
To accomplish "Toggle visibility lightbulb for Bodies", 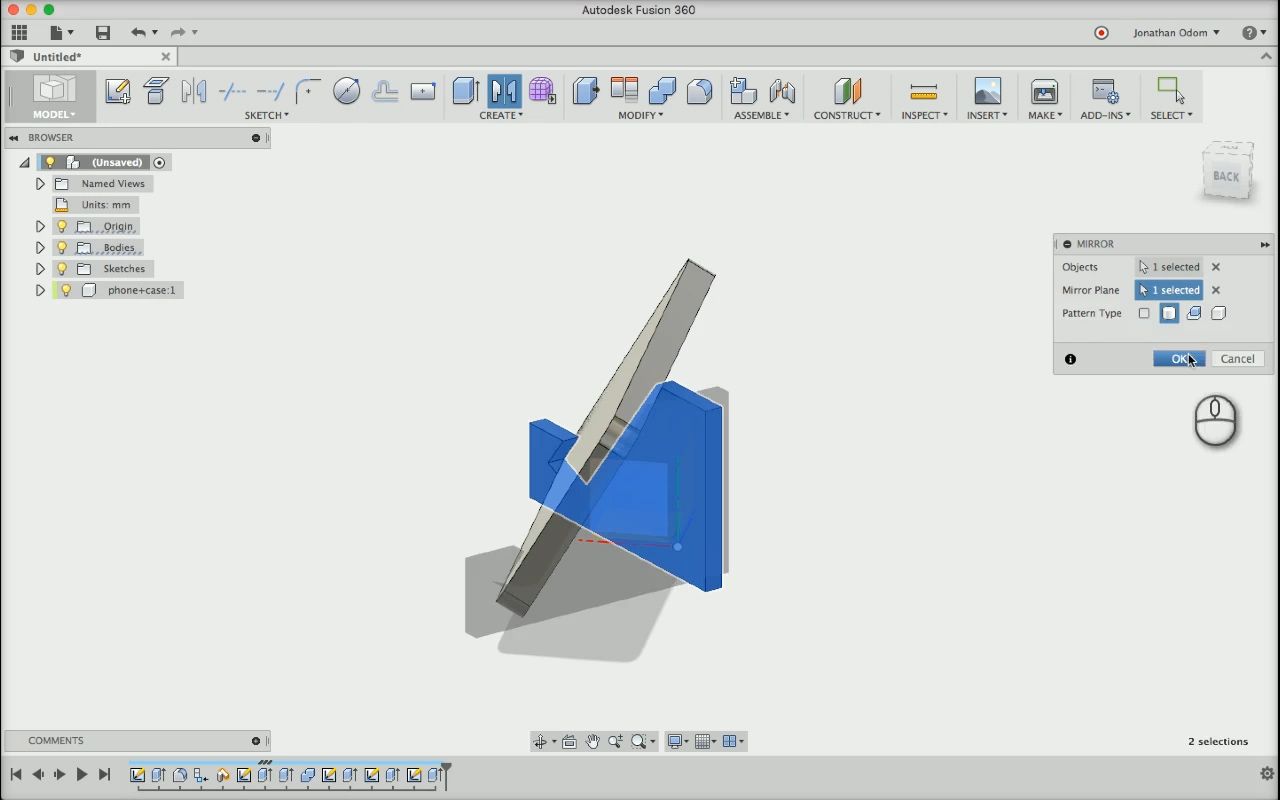I will click(x=62, y=247).
